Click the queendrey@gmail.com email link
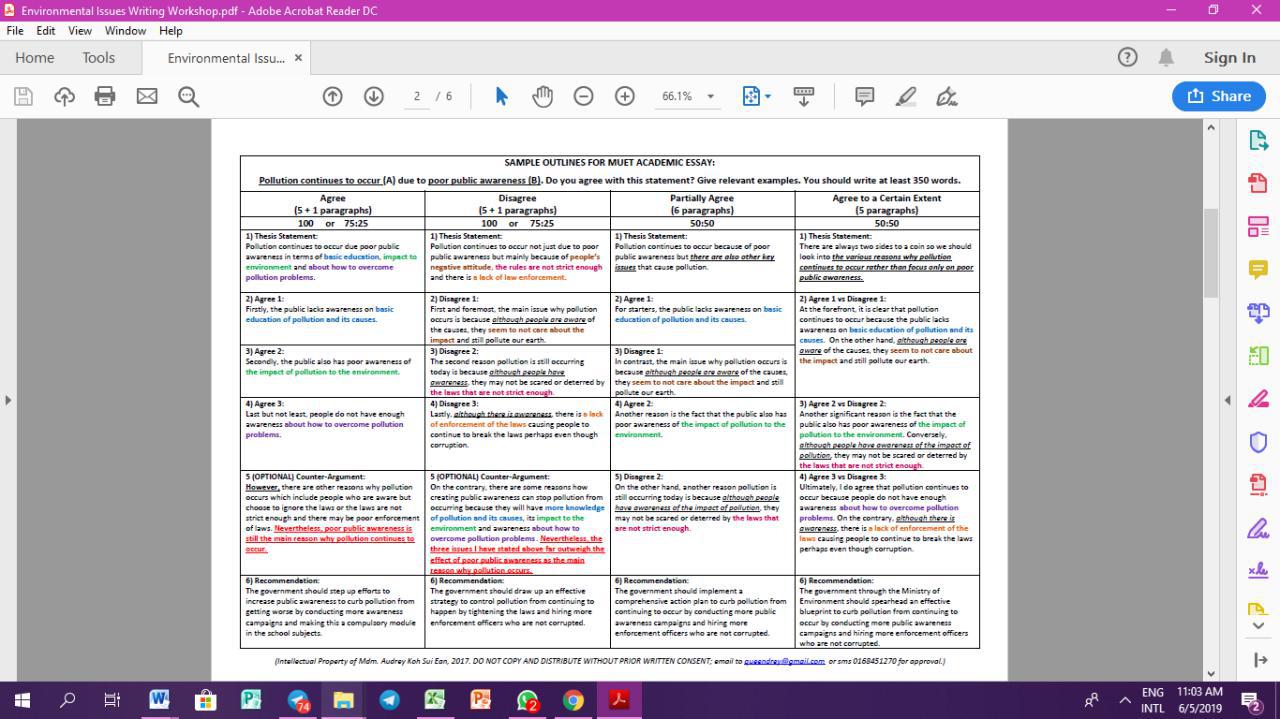1280x719 pixels. [x=784, y=661]
